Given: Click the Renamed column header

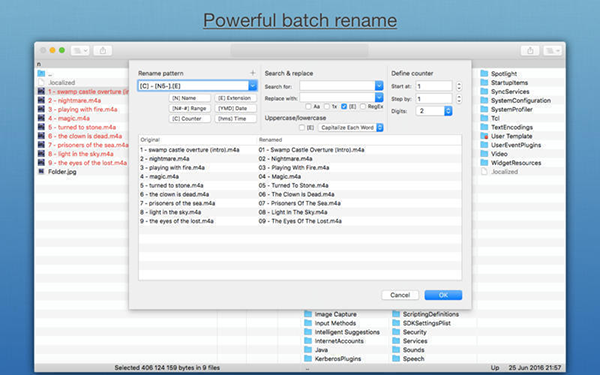Looking at the screenshot, I should coord(359,140).
